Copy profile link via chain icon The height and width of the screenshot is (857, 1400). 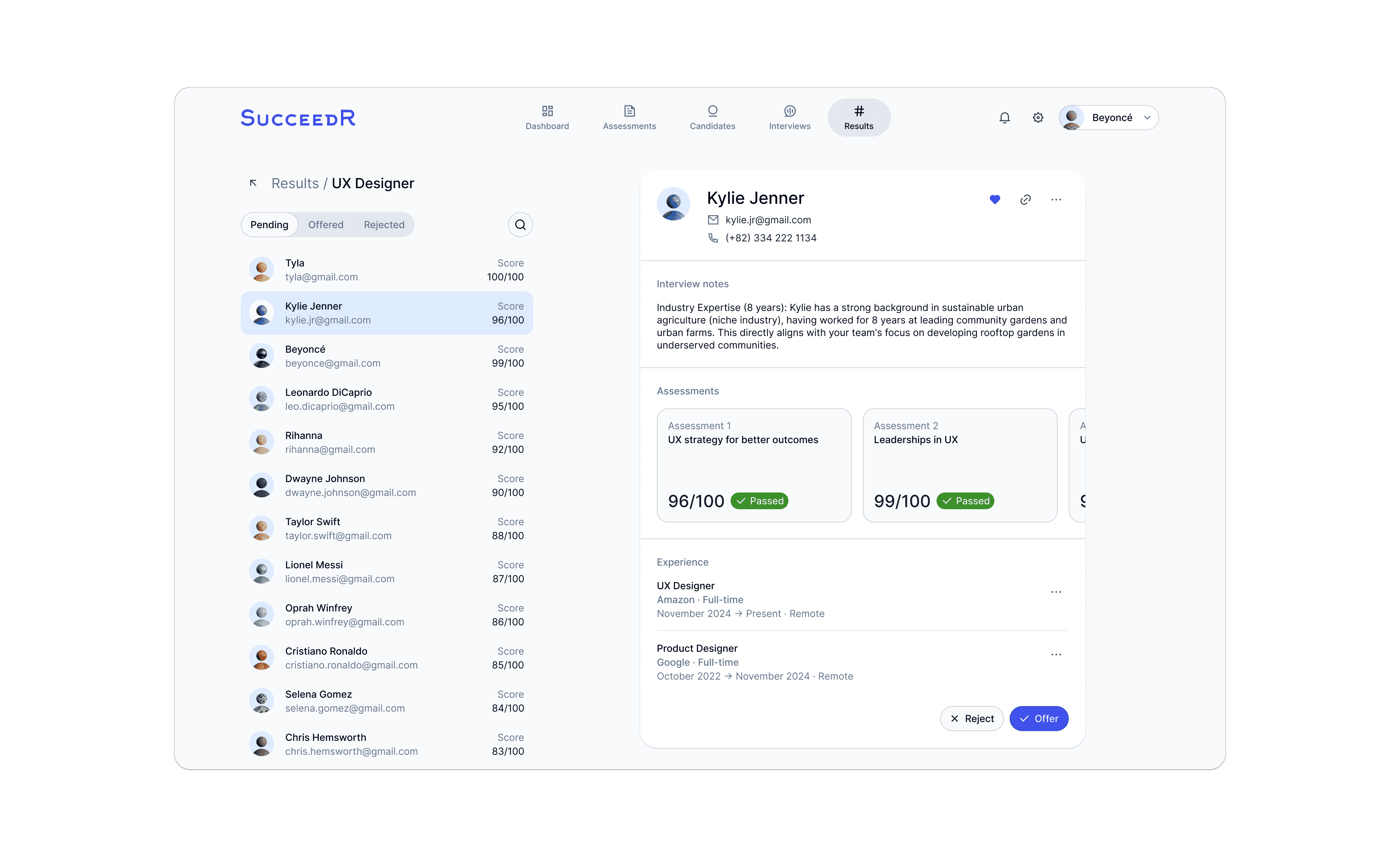(1025, 199)
